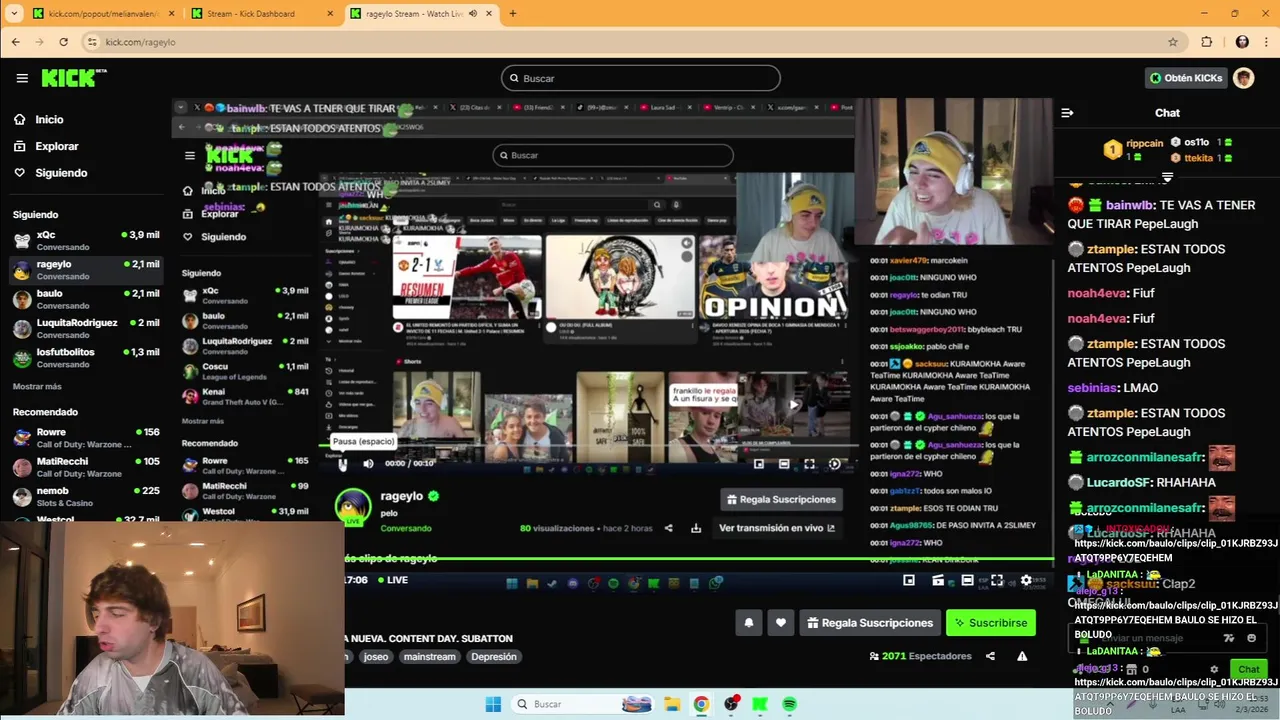
Task: Open recommended channel nemob
Action: (86, 496)
